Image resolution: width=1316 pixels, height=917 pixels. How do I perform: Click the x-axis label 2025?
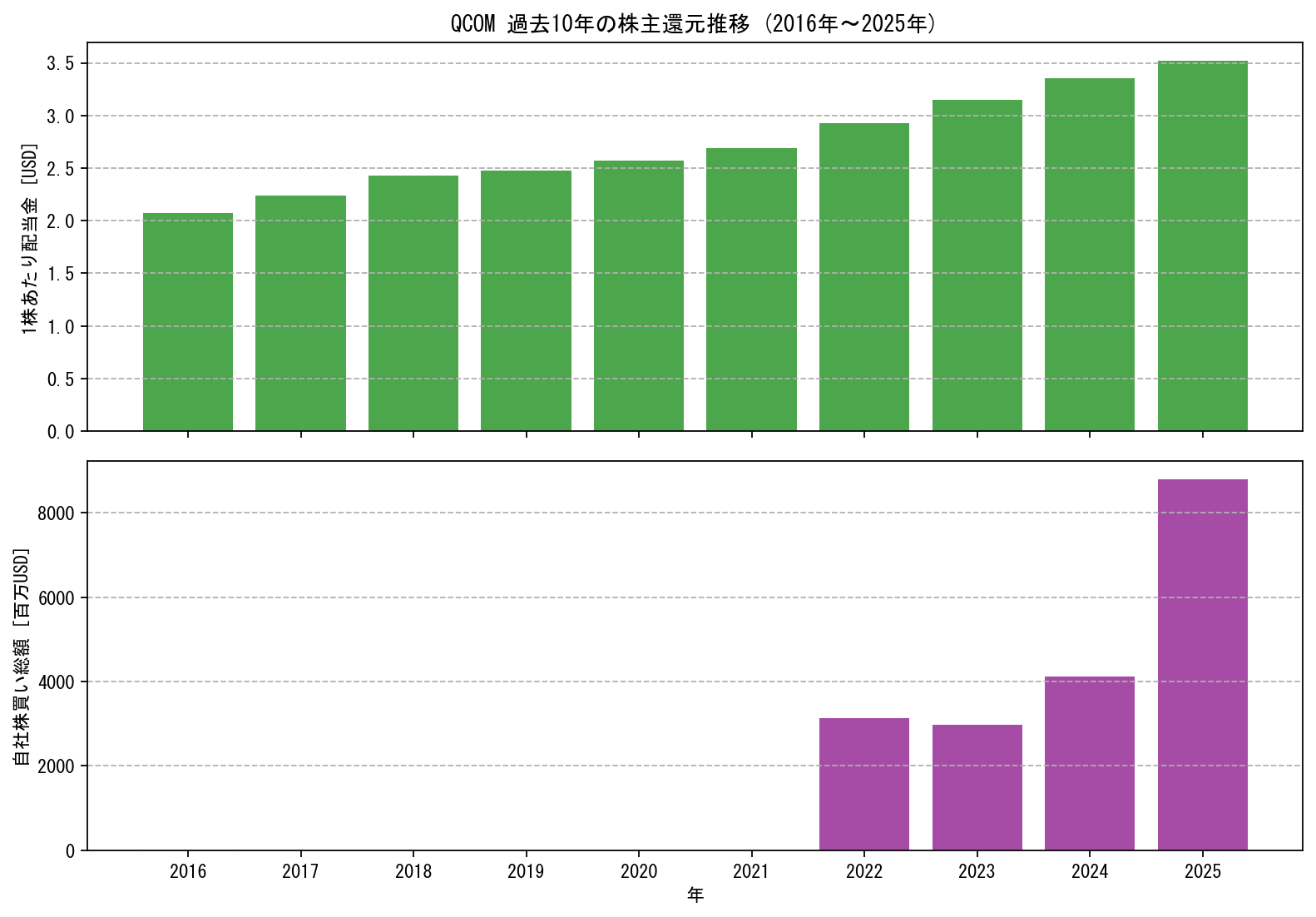click(x=1203, y=871)
